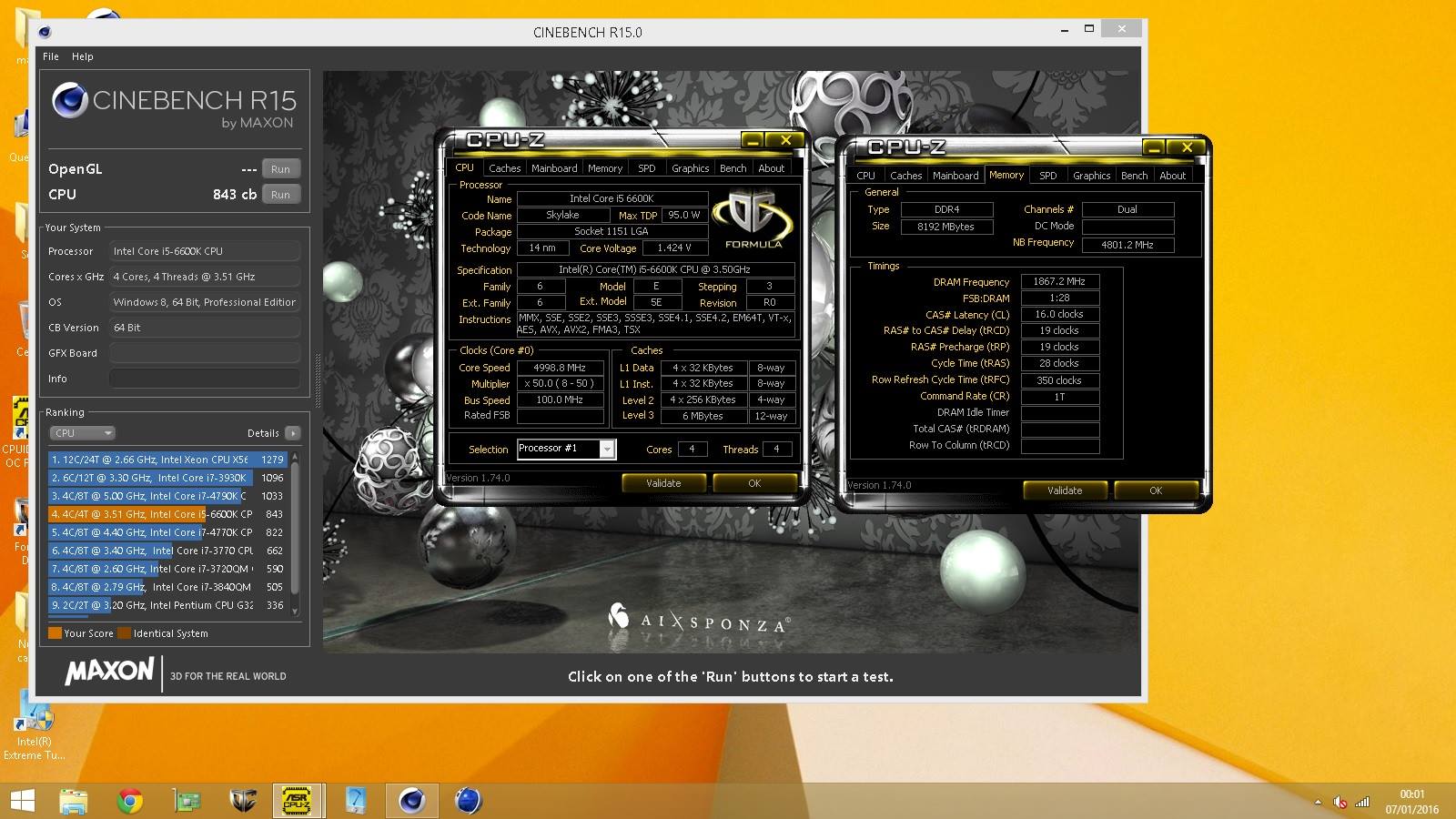Image resolution: width=1456 pixels, height=819 pixels.
Task: Open SPD tab in right CPU-Z window
Action: (1048, 176)
